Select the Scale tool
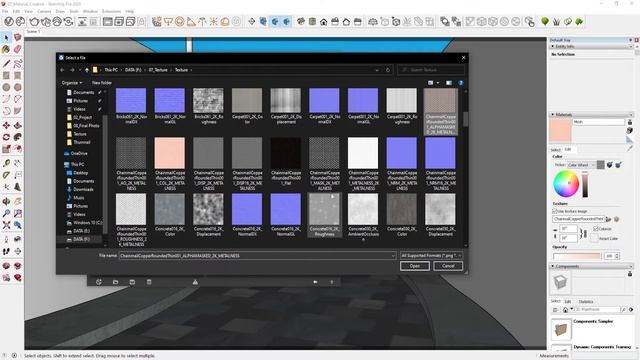640x360 pixels. click(6, 149)
